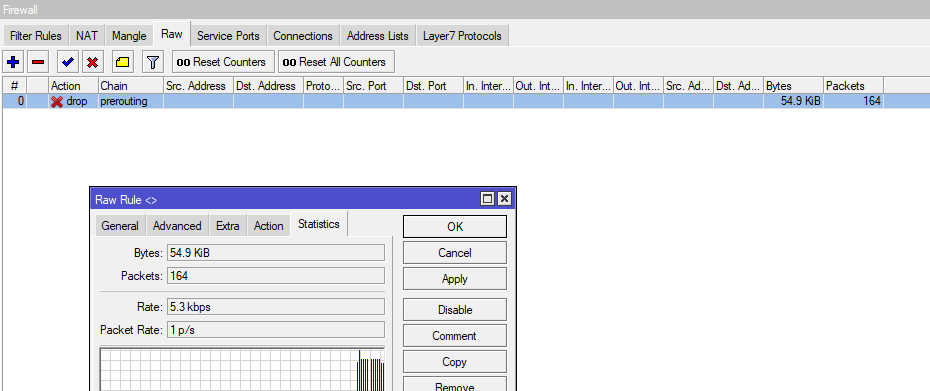Click the blue plus Add rule icon
This screenshot has height=391, width=930.
coord(12,62)
